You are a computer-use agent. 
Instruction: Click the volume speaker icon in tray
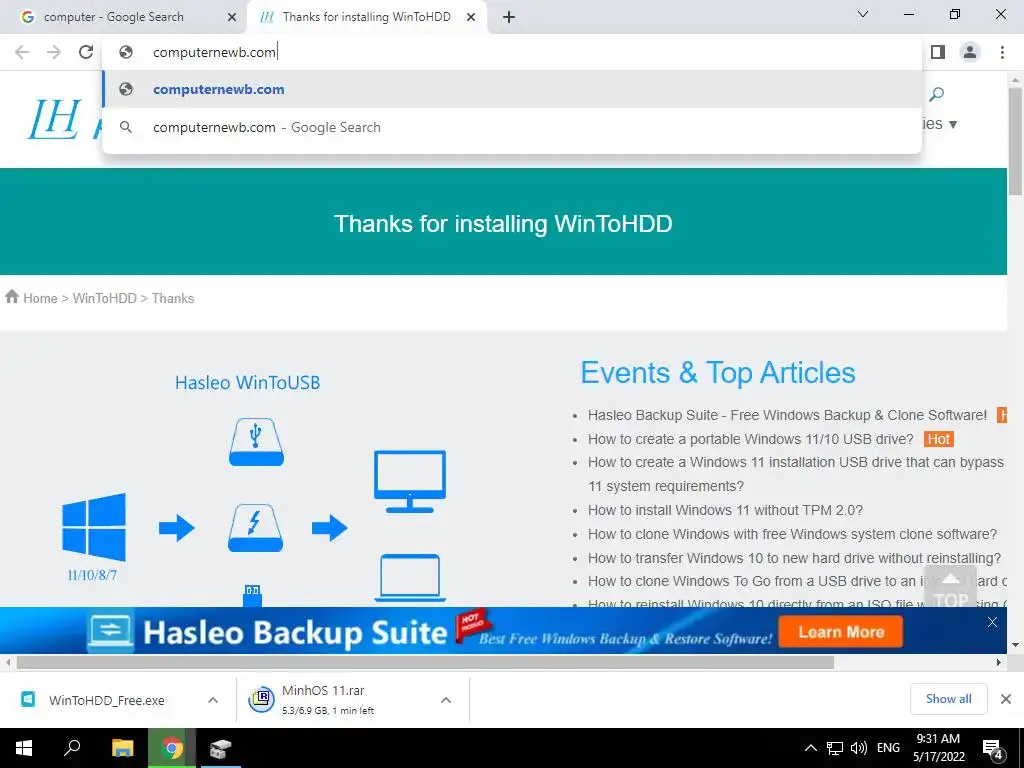coord(859,748)
